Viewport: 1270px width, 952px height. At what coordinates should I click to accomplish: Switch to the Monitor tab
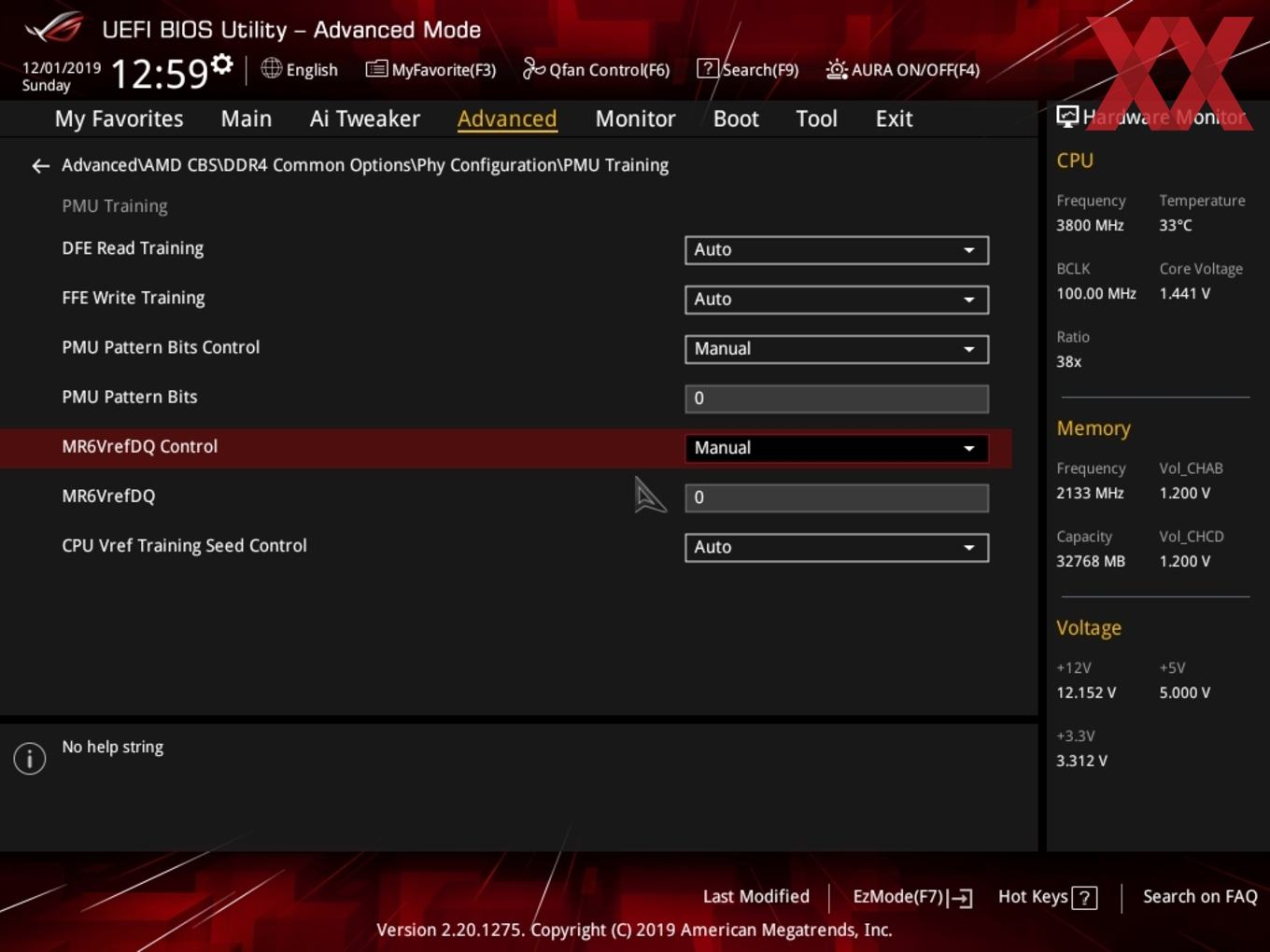point(635,119)
